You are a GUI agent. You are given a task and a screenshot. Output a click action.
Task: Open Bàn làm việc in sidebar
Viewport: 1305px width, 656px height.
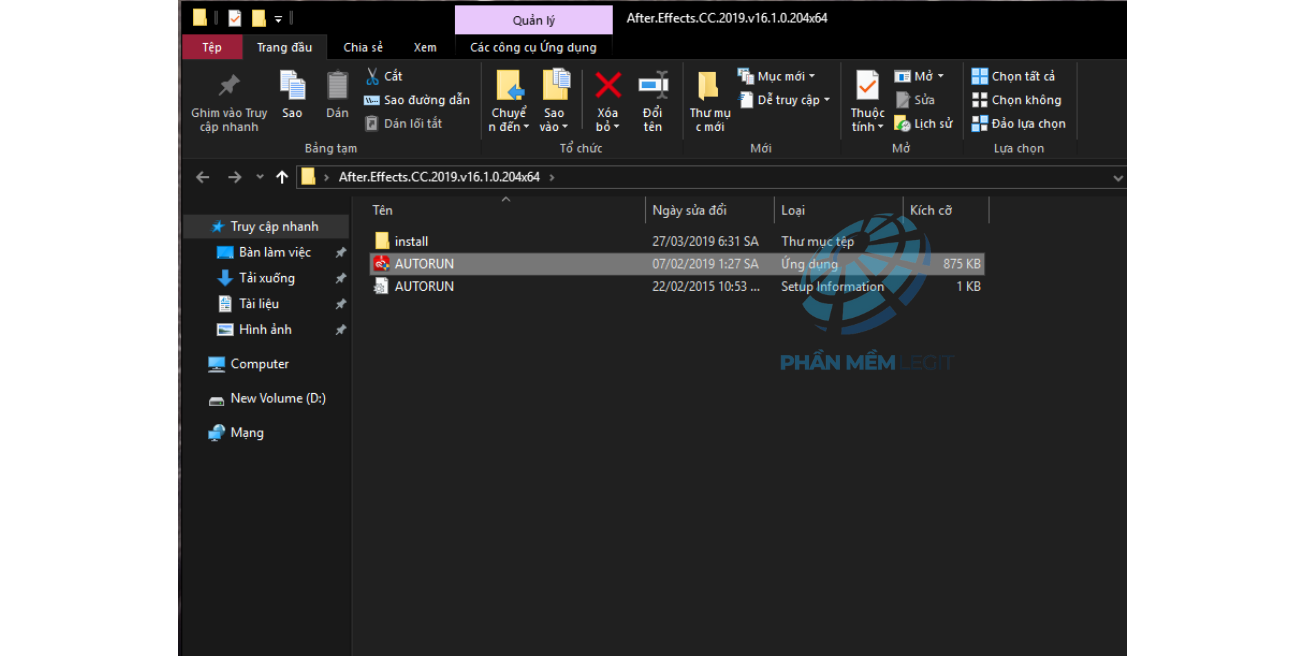tap(275, 253)
